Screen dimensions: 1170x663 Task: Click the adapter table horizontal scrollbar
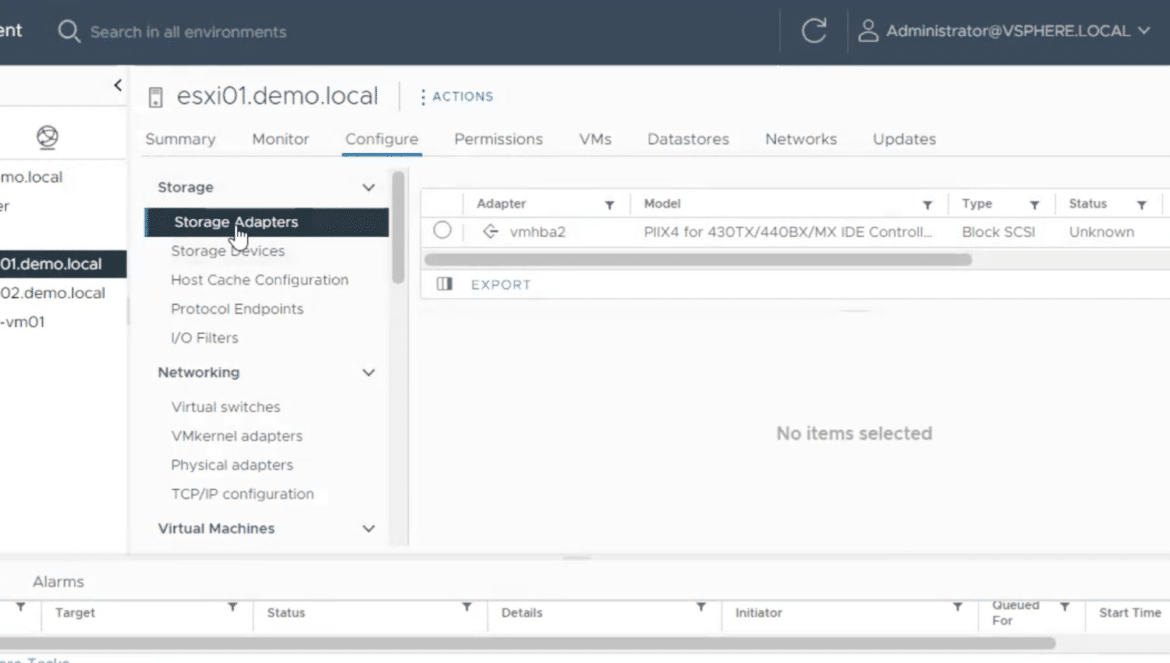pos(698,260)
